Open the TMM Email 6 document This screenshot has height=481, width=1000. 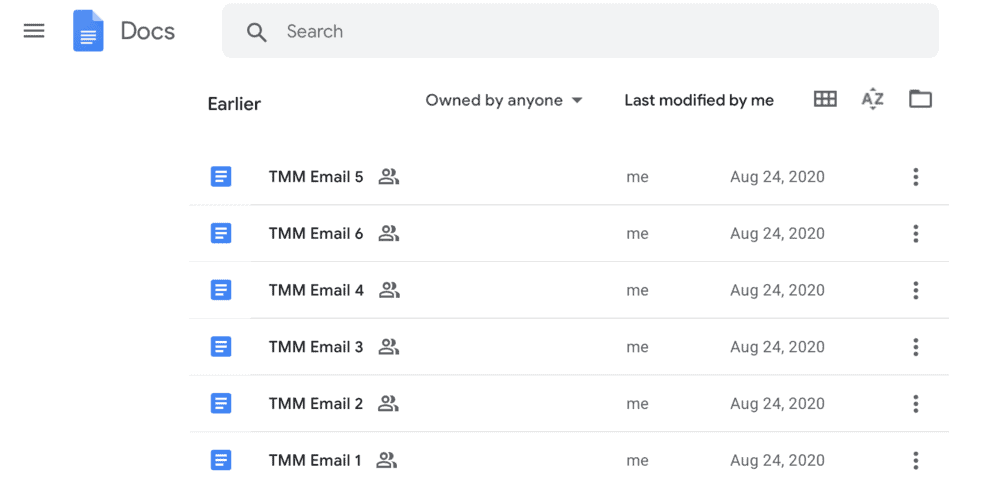tap(316, 234)
